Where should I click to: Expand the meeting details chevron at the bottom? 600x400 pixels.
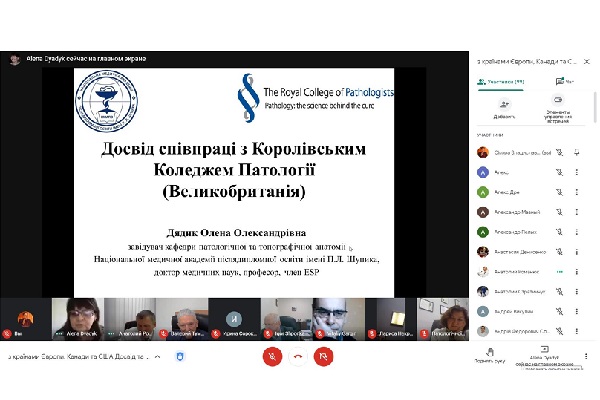pos(157,357)
